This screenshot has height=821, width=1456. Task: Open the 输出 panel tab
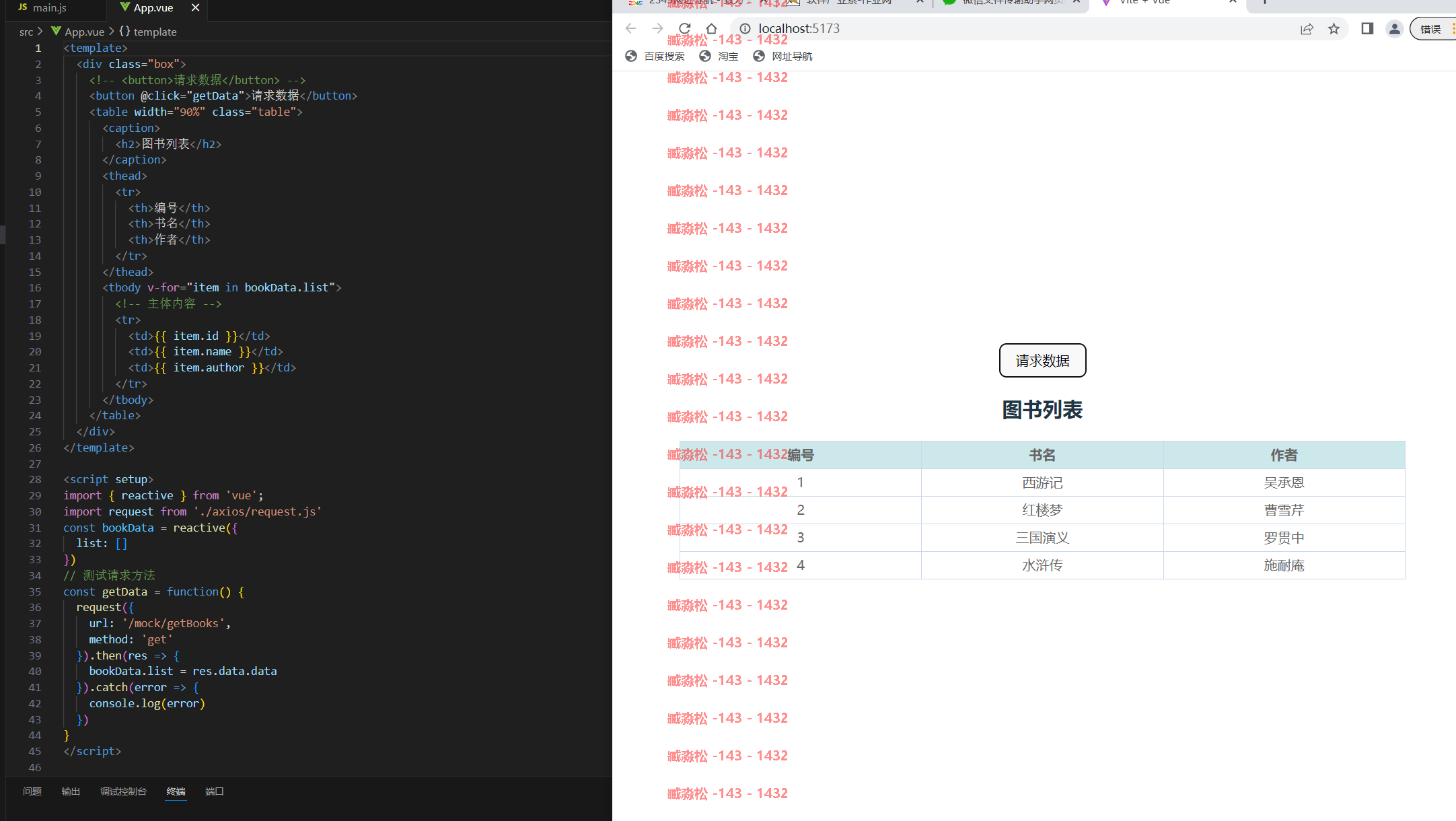click(x=71, y=791)
